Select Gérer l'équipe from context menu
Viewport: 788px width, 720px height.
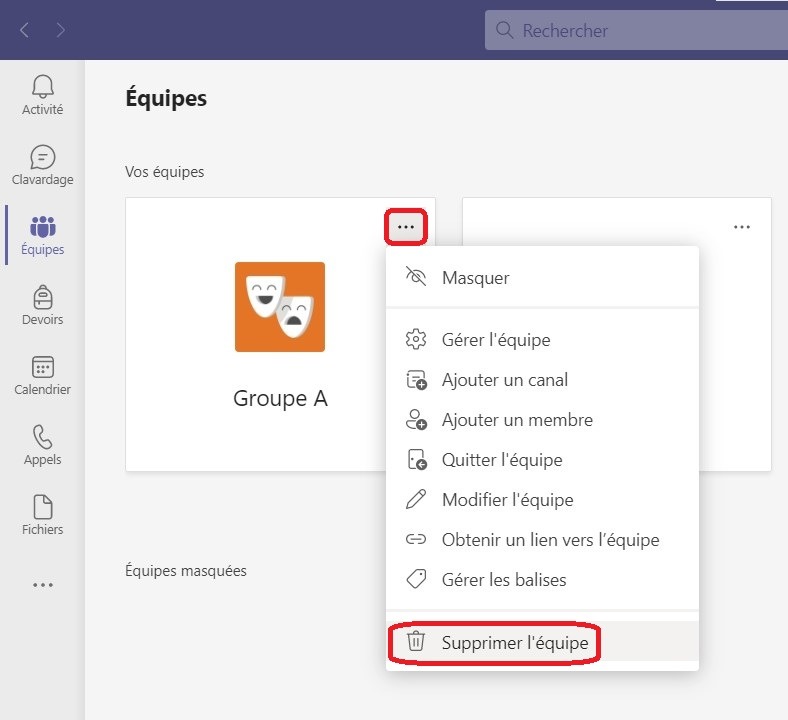[x=495, y=340]
